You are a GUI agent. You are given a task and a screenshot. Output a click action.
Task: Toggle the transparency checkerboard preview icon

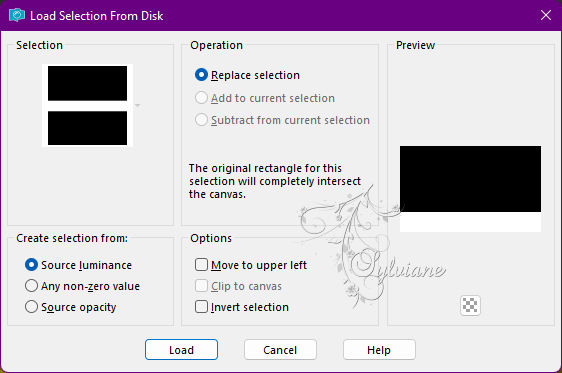click(x=470, y=305)
